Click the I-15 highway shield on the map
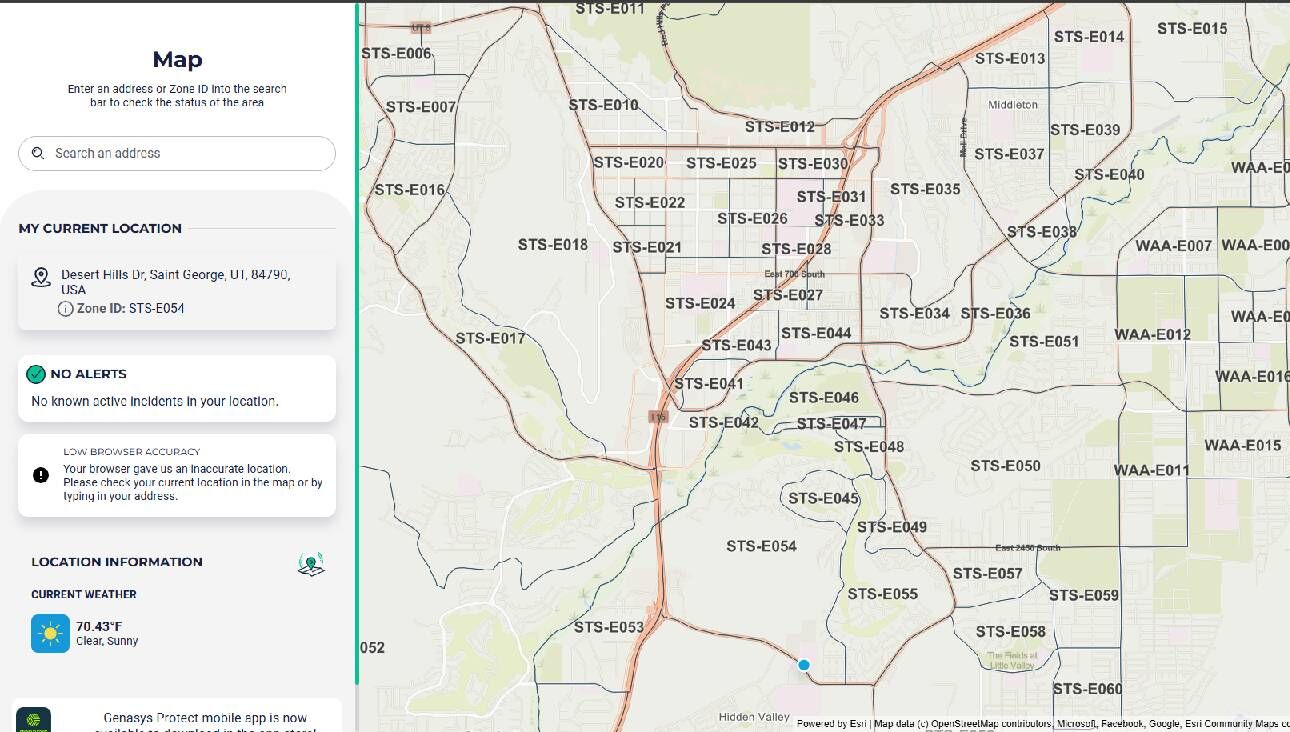The height and width of the screenshot is (732, 1290). point(657,416)
